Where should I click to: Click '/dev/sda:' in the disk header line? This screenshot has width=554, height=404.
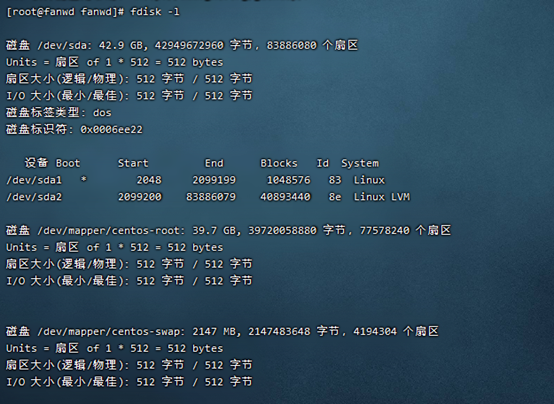pyautogui.click(x=64, y=46)
